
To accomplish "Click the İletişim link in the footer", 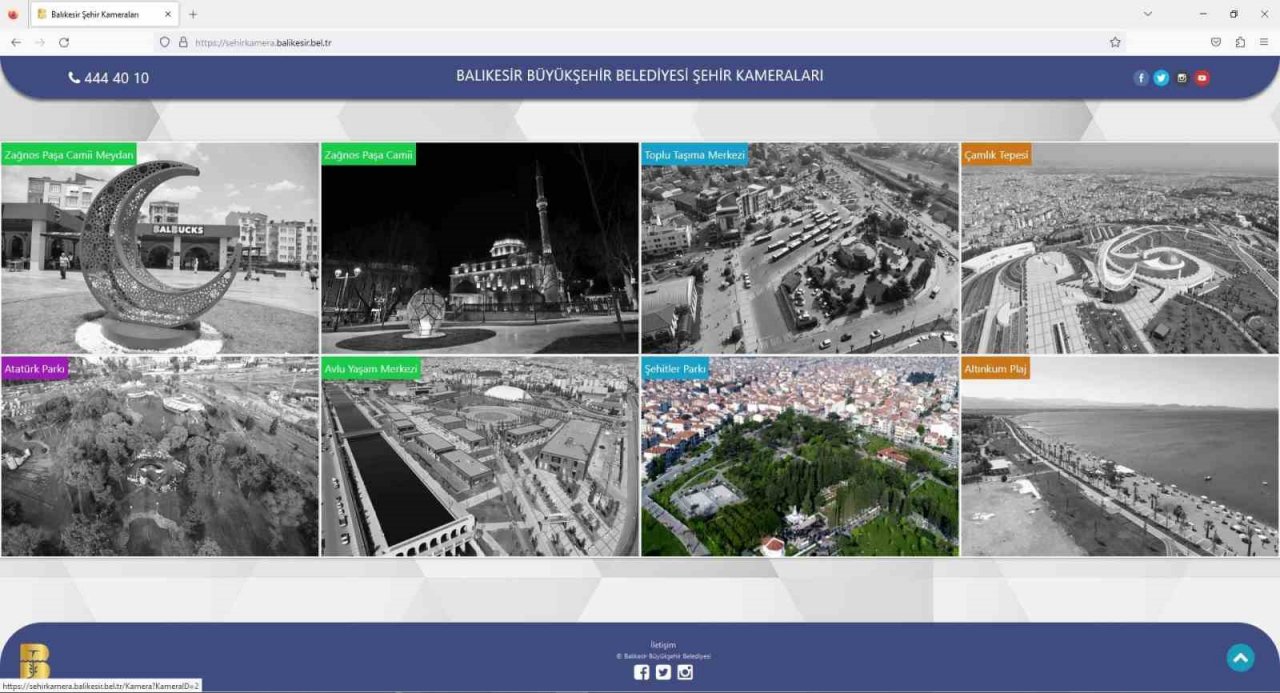I will (x=665, y=645).
